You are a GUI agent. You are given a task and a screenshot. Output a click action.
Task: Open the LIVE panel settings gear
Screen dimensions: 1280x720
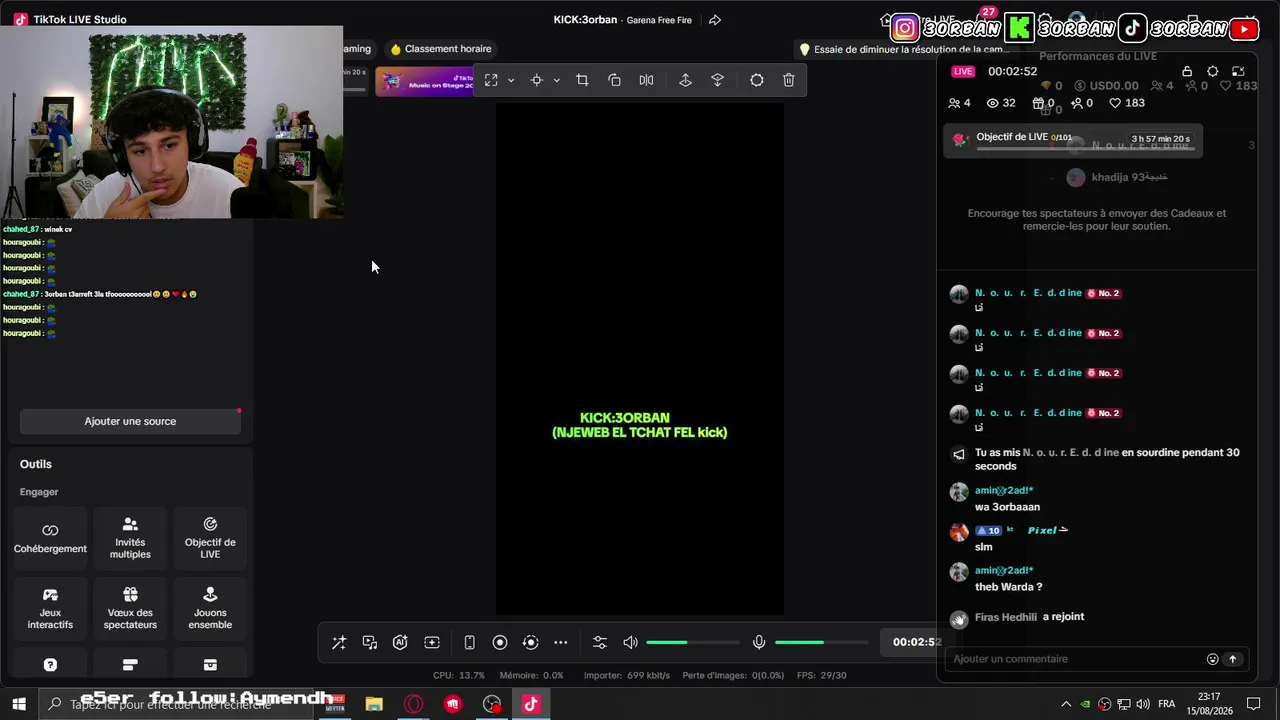click(1213, 71)
